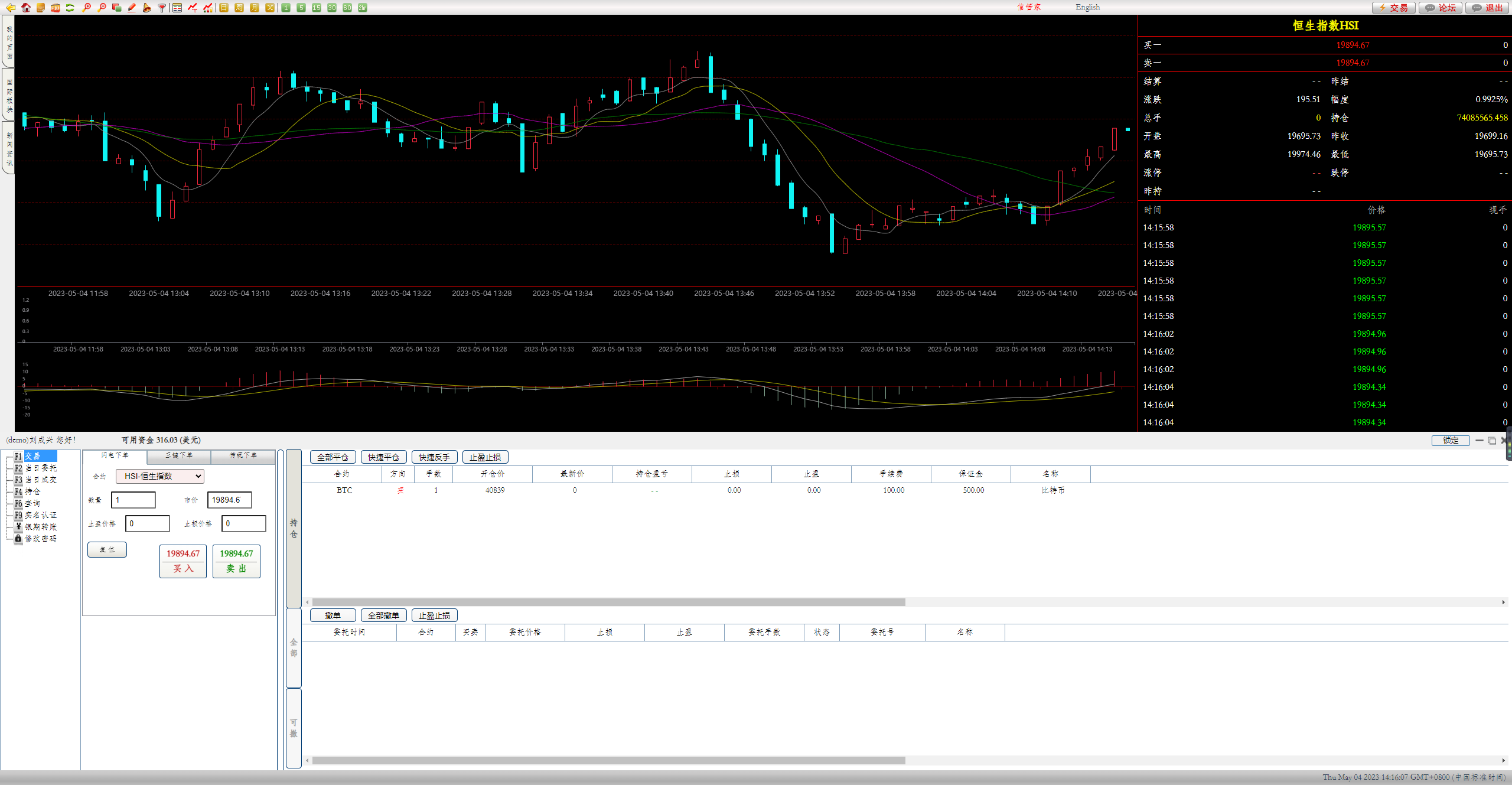Switch to 三键下单 tab
The height and width of the screenshot is (785, 1512).
(179, 456)
